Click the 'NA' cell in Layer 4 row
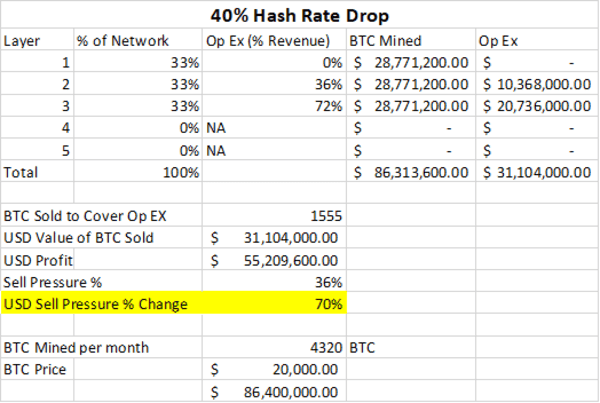Viewport: 600px width, 403px height. click(274, 127)
